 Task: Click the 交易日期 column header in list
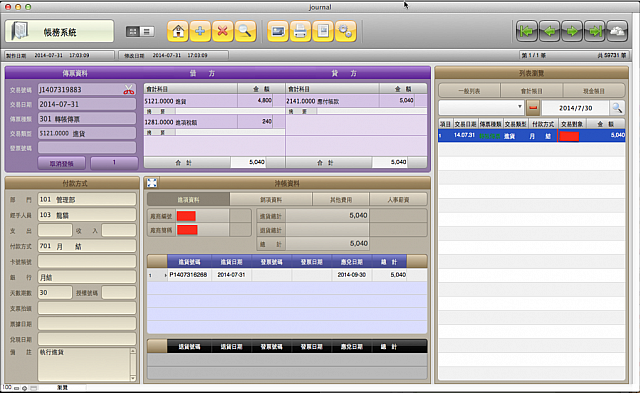pyautogui.click(x=465, y=124)
